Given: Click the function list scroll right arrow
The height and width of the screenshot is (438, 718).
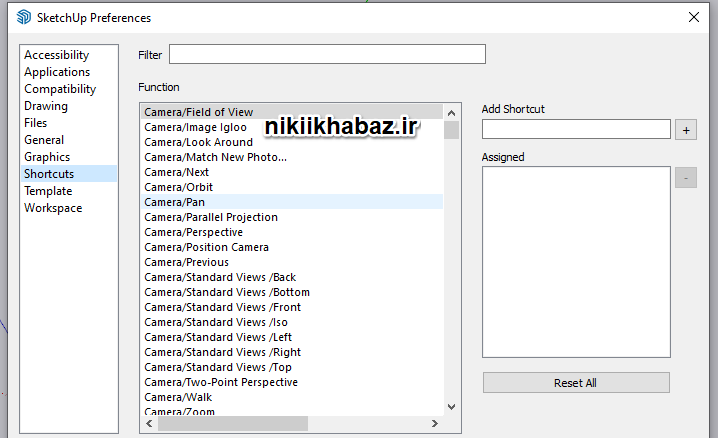Looking at the screenshot, I should coord(435,424).
